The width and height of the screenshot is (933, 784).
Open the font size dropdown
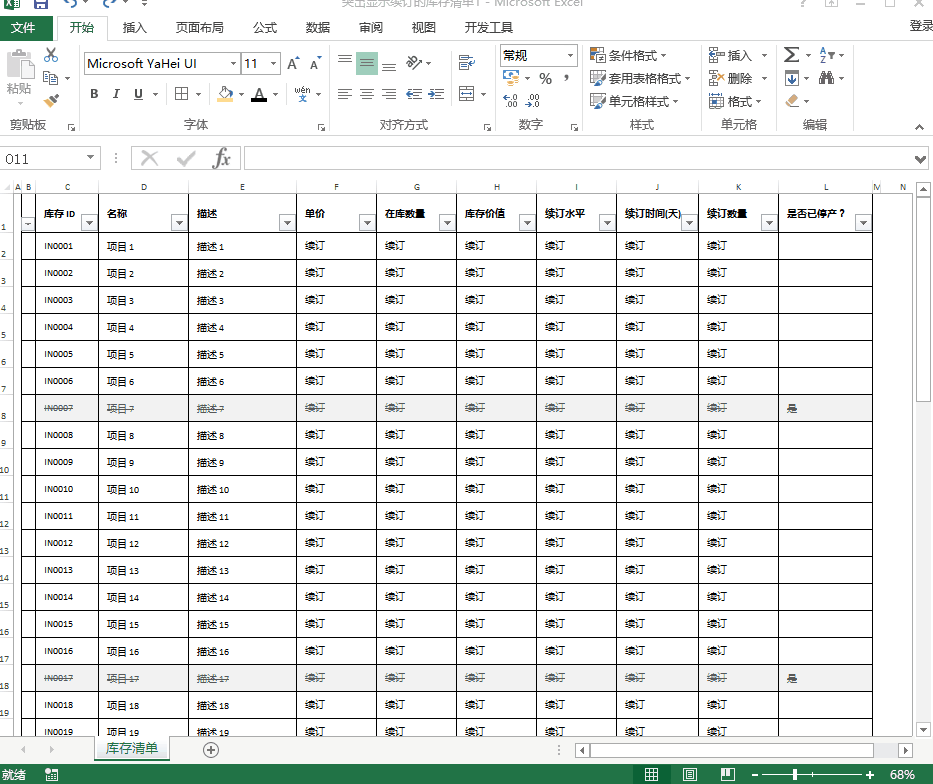(273, 64)
